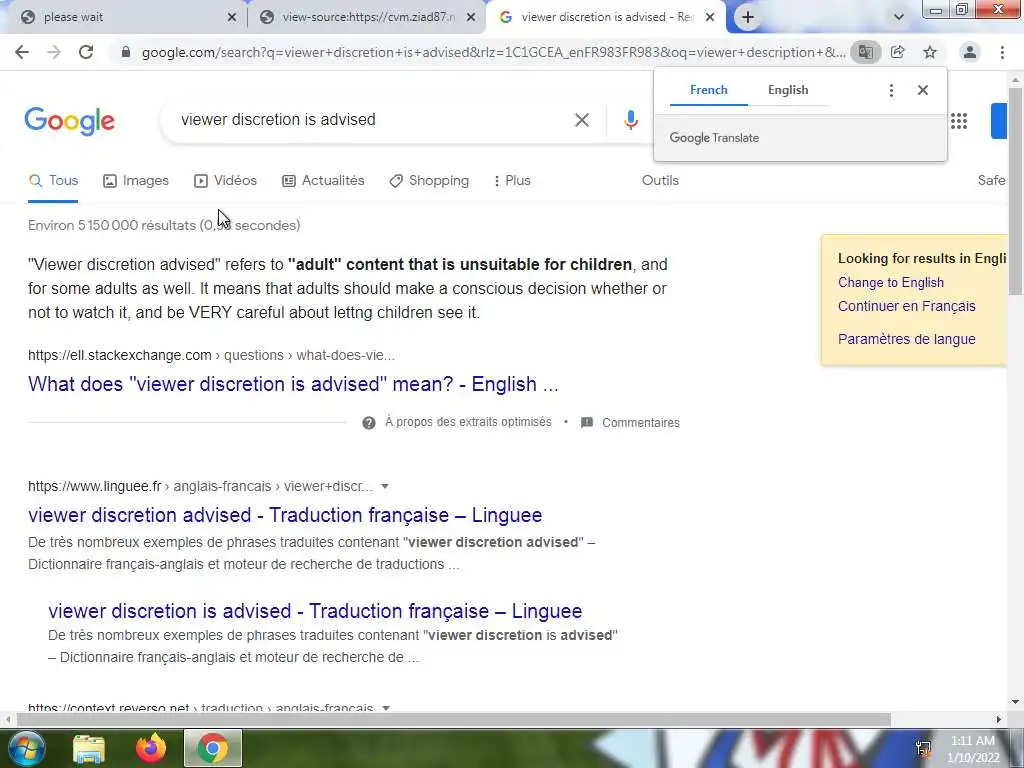The image size is (1024, 768).
Task: Open the Chrome three-dot menu
Action: [x=1002, y=52]
